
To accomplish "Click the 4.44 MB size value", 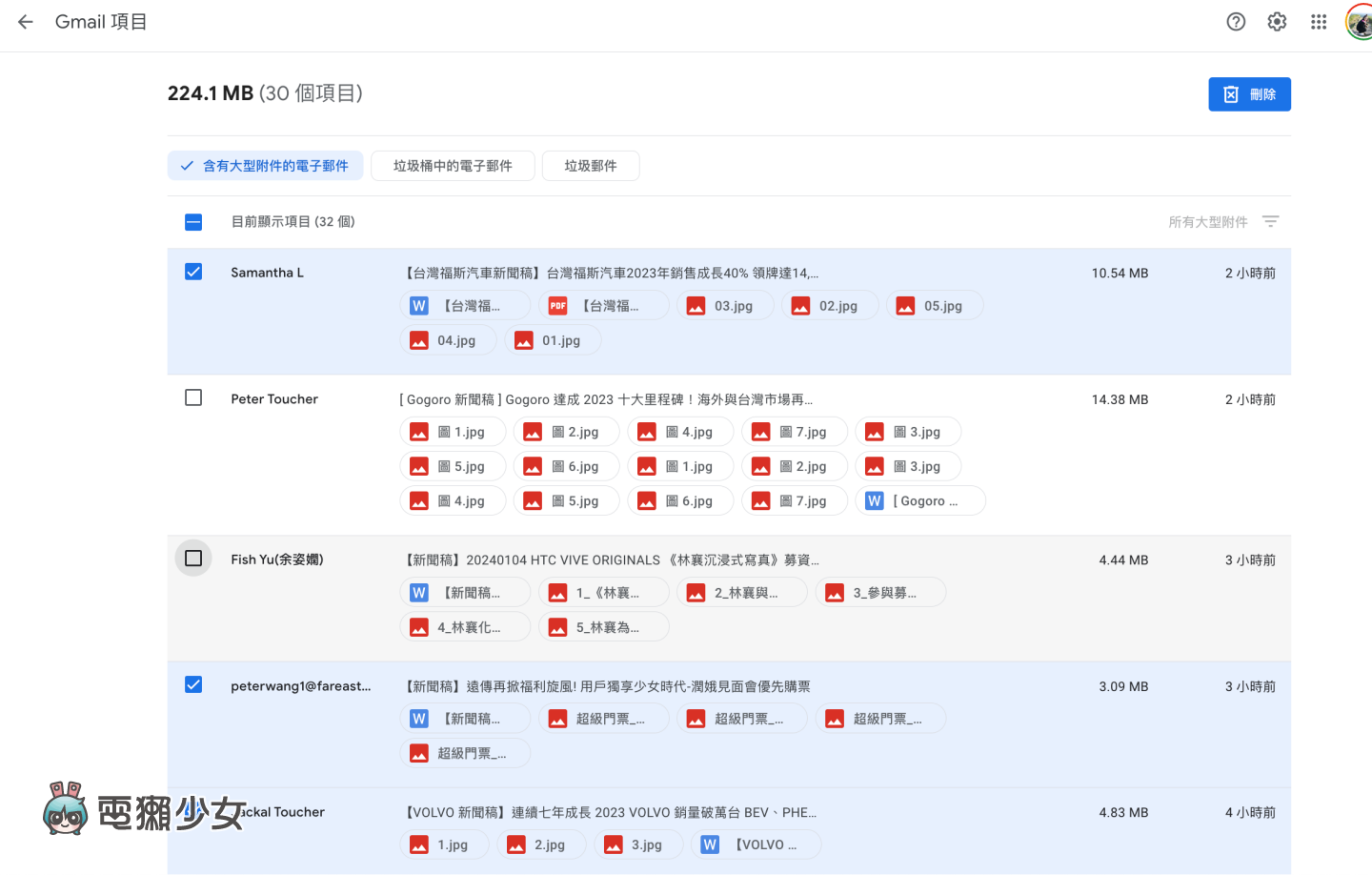I will [x=1123, y=560].
